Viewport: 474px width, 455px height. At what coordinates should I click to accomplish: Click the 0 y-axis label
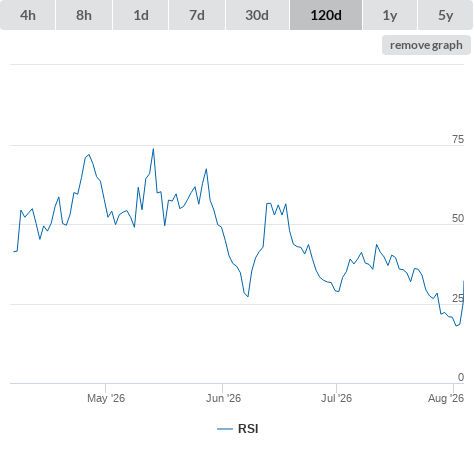tap(461, 377)
